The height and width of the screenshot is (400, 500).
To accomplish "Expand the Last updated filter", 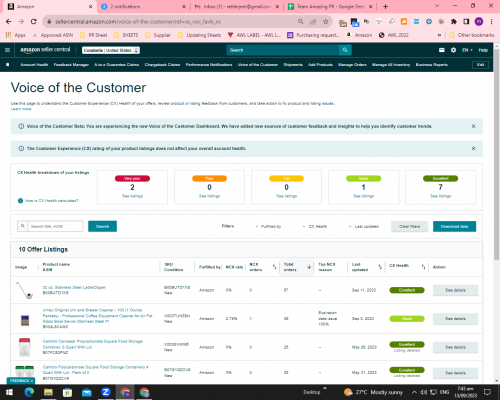I will pyautogui.click(x=364, y=226).
